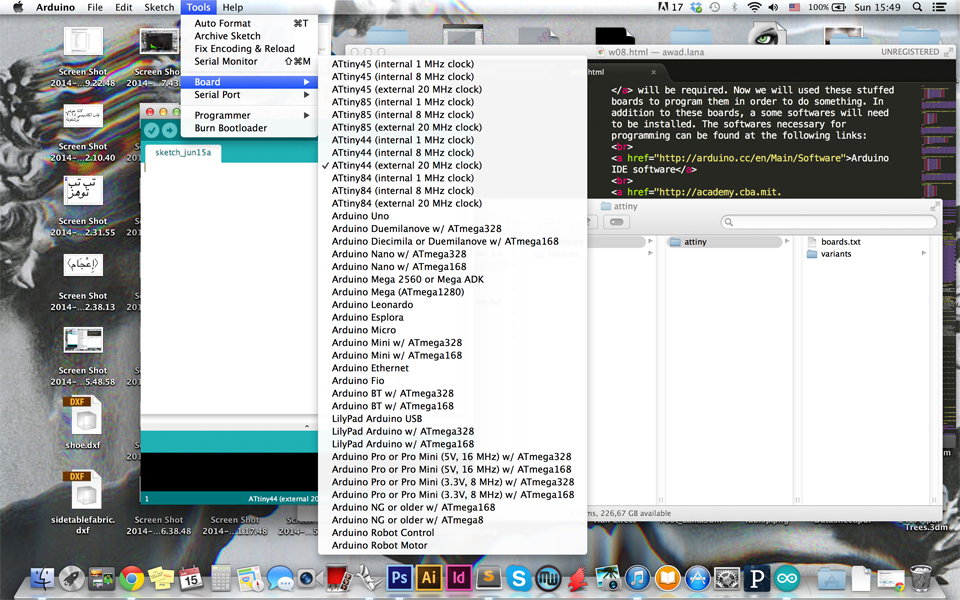960x600 pixels.
Task: Select sidetablefabric.dxf file on desktop
Action: [83, 502]
